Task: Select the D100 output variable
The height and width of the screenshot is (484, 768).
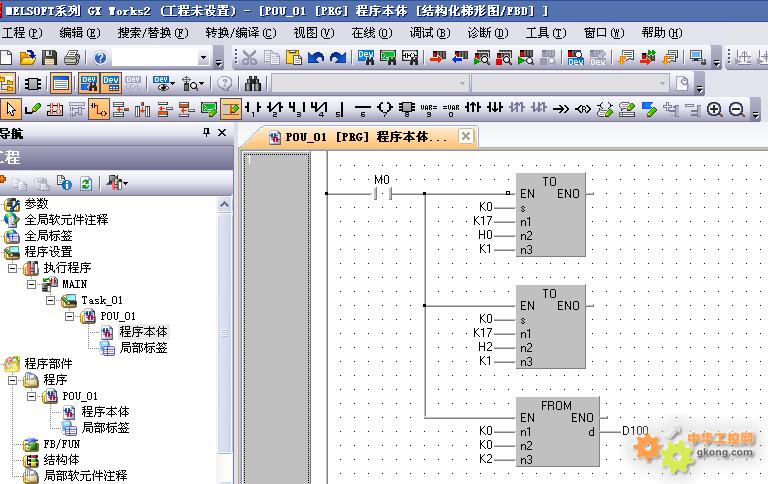Action: coord(635,431)
